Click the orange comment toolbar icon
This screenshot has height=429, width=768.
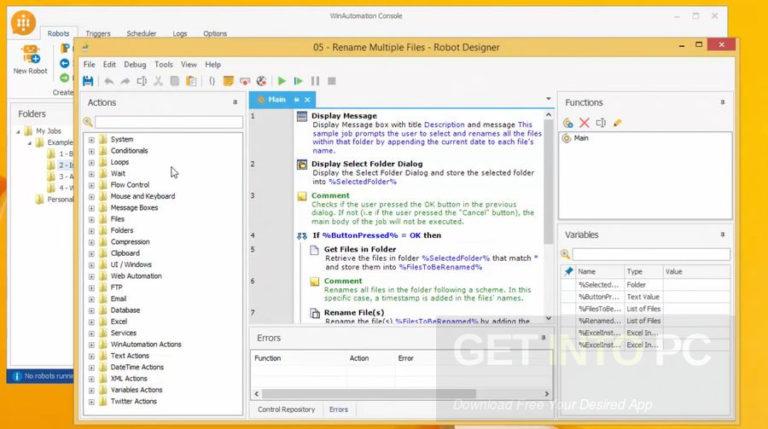pos(228,81)
